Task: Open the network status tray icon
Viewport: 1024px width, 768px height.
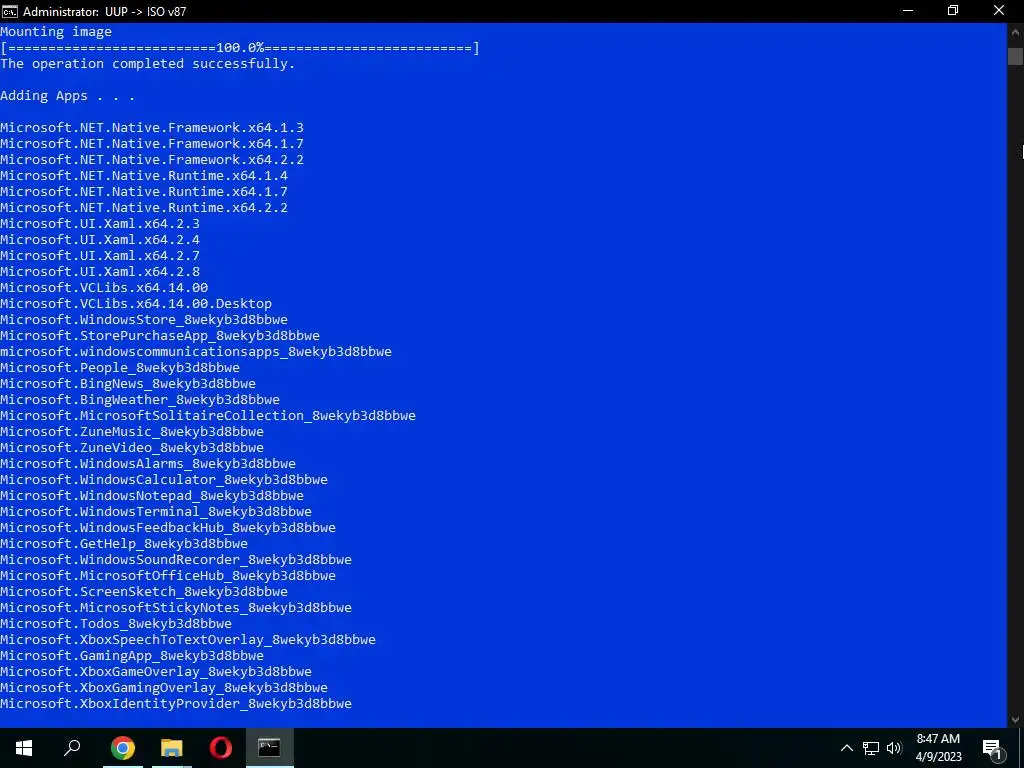Action: pyautogui.click(x=871, y=748)
